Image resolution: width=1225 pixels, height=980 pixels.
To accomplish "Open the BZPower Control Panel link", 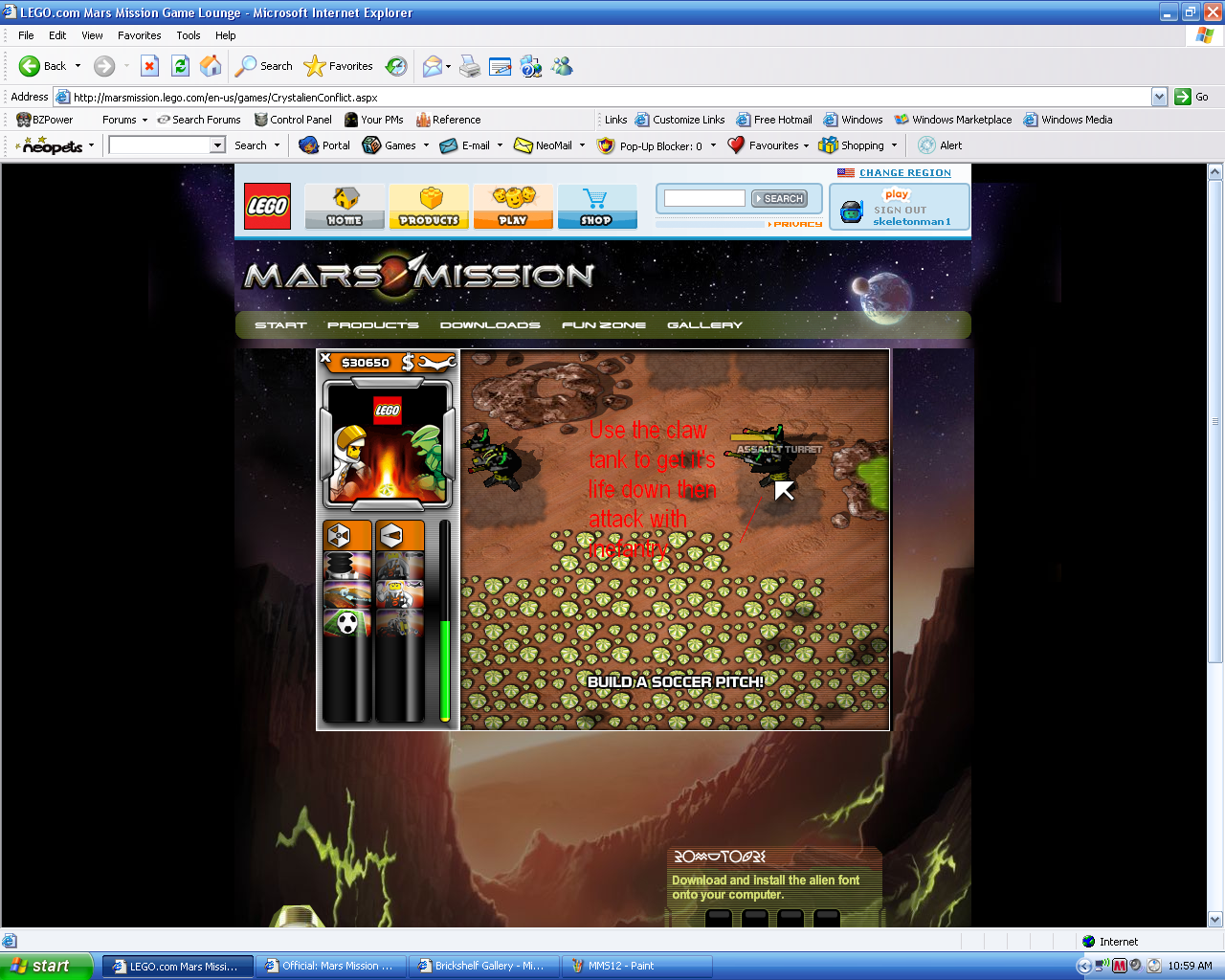I will tap(293, 120).
